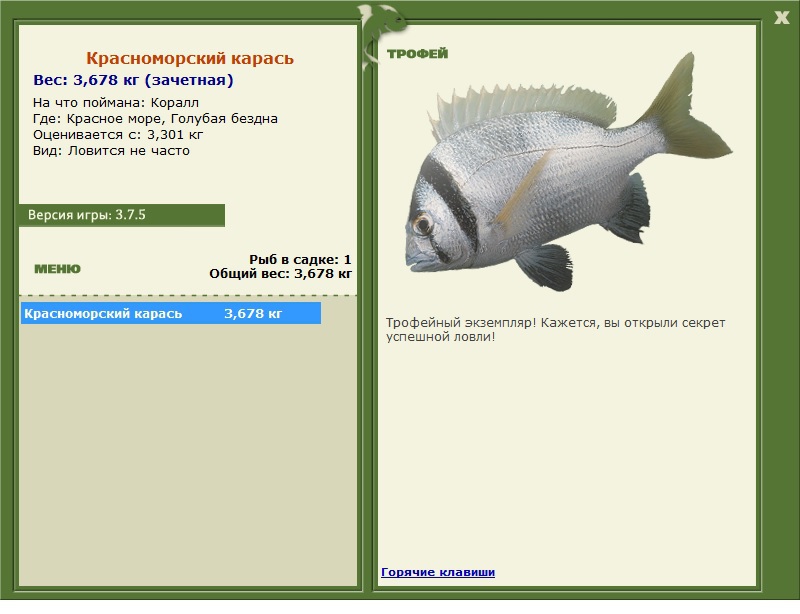The height and width of the screenshot is (614, 800).
Task: Click the trophy fish picture
Action: pos(568,173)
